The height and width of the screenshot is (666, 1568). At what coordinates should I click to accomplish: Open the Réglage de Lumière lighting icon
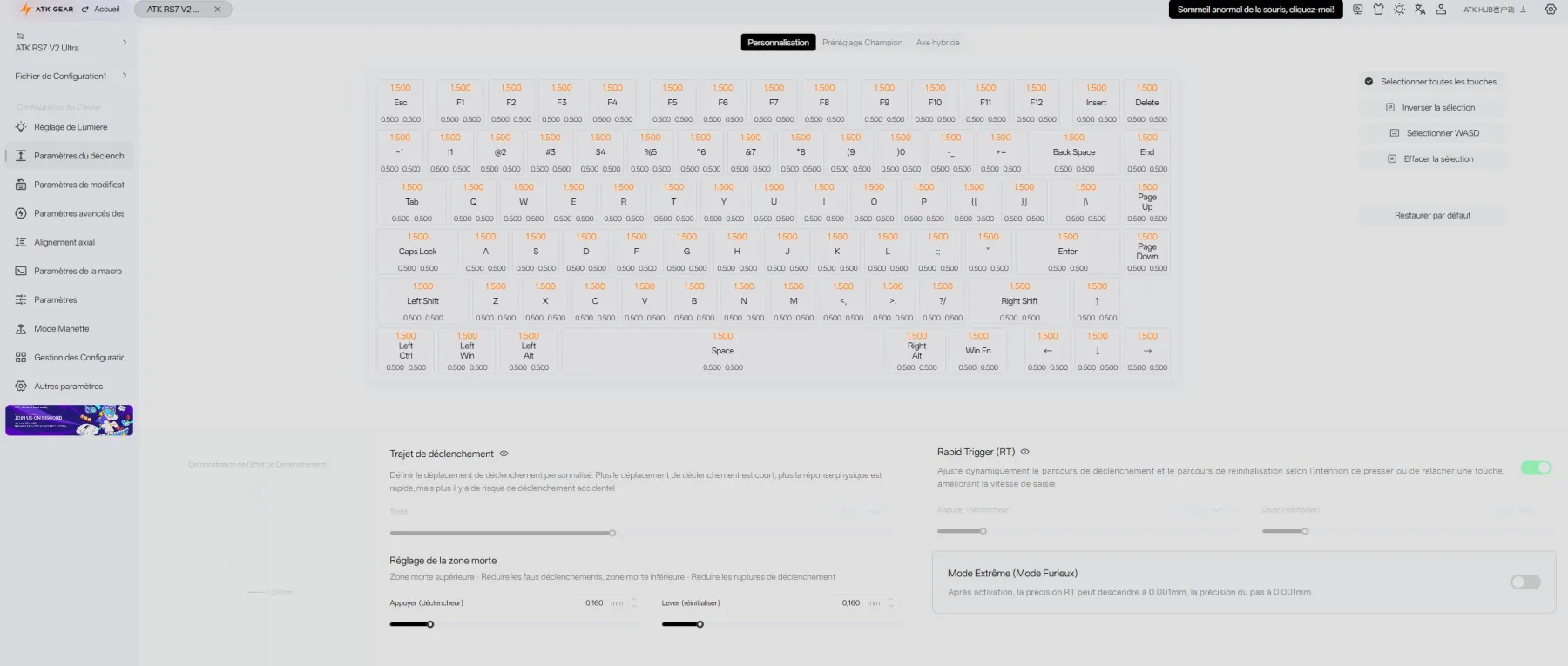(21, 127)
